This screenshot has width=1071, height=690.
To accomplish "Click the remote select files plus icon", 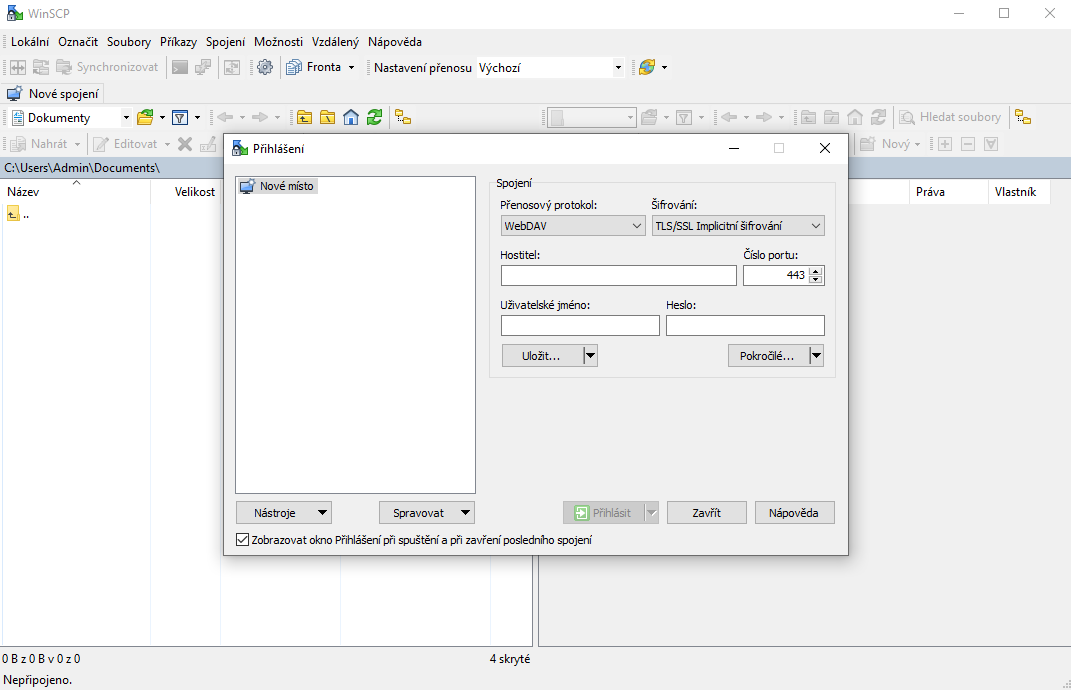I will pos(945,144).
